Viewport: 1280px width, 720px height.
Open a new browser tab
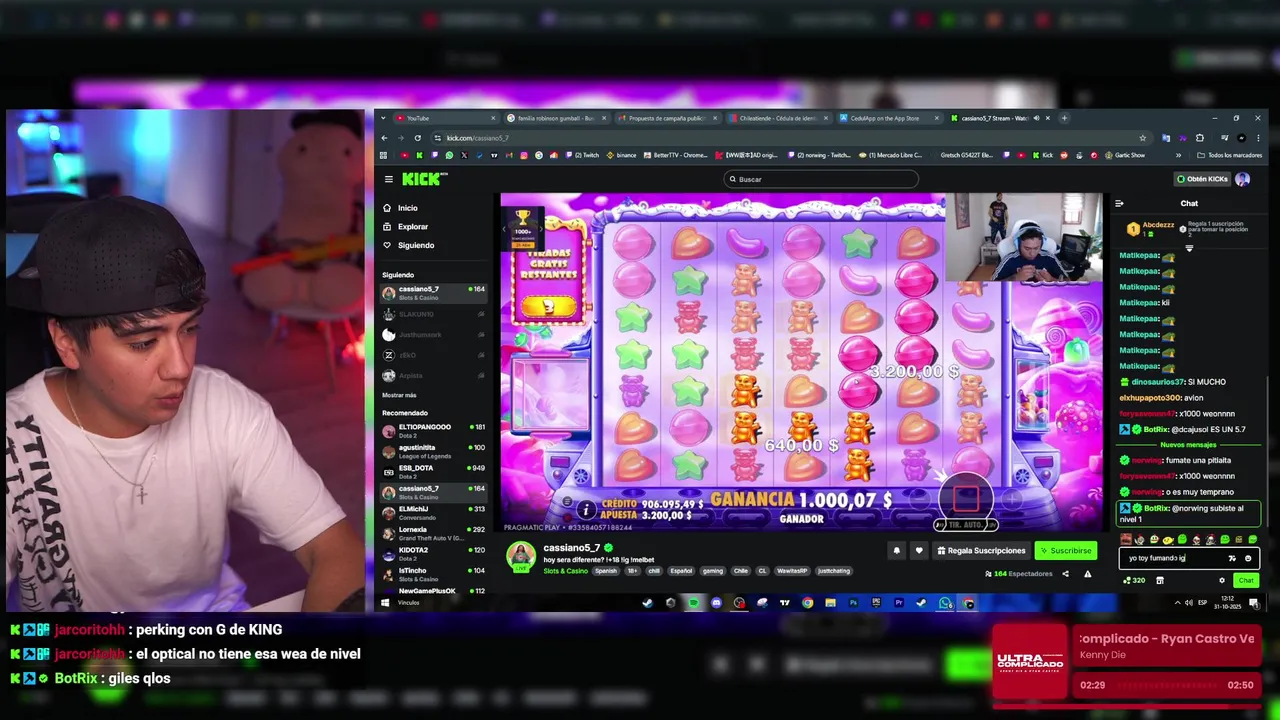[x=1064, y=118]
